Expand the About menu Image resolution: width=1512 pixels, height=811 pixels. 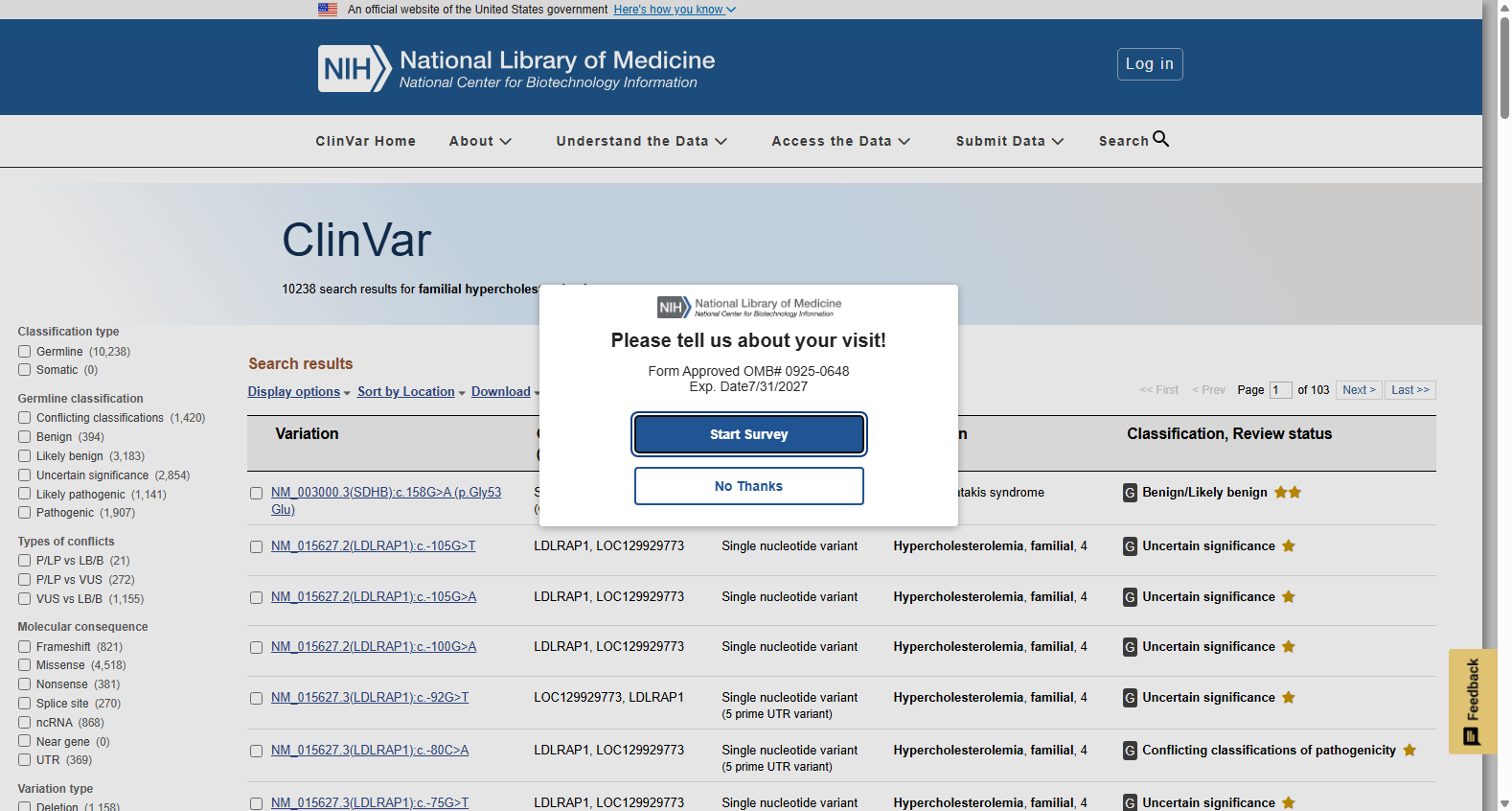click(480, 141)
